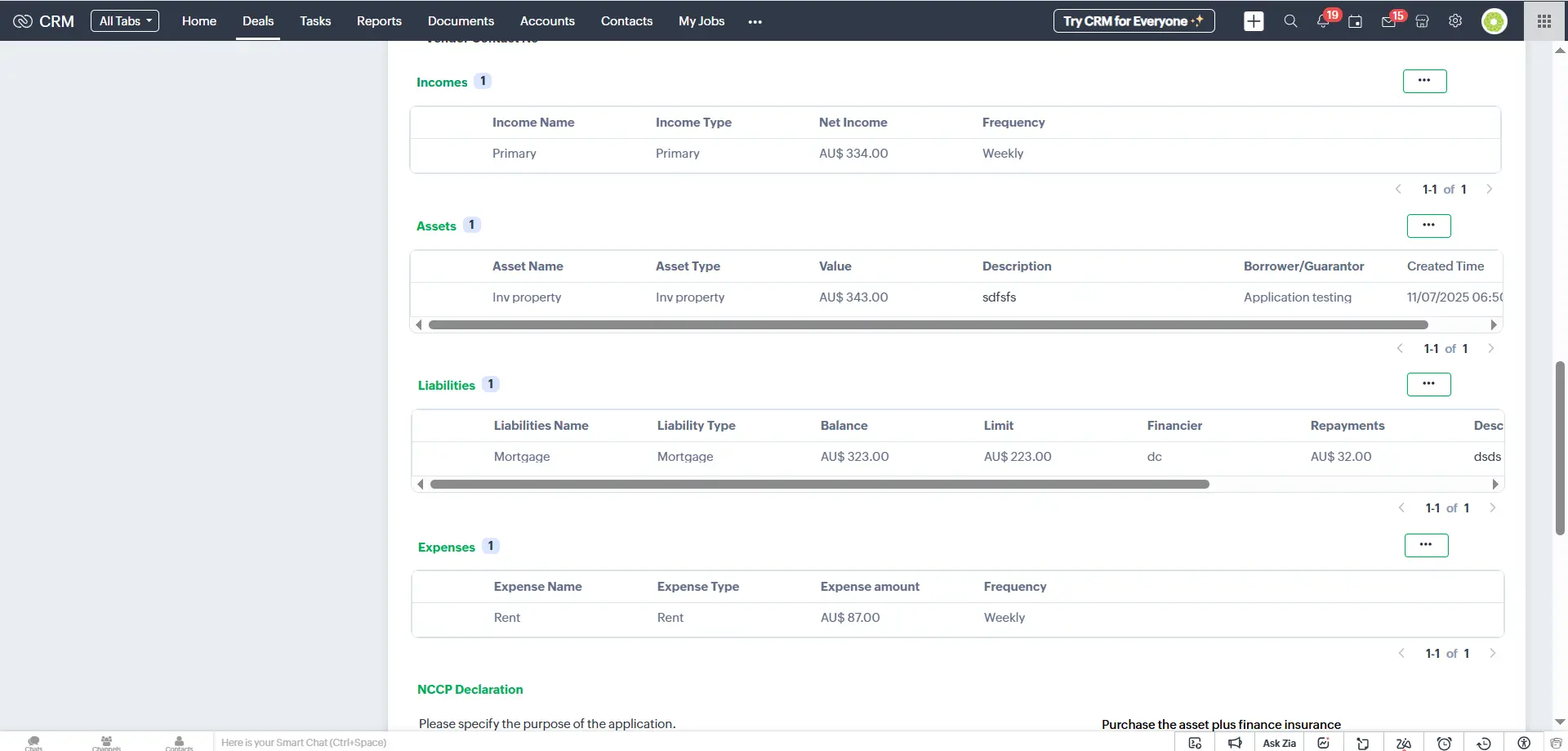Switch to the Reports tab
The image size is (1568, 751).
[379, 21]
